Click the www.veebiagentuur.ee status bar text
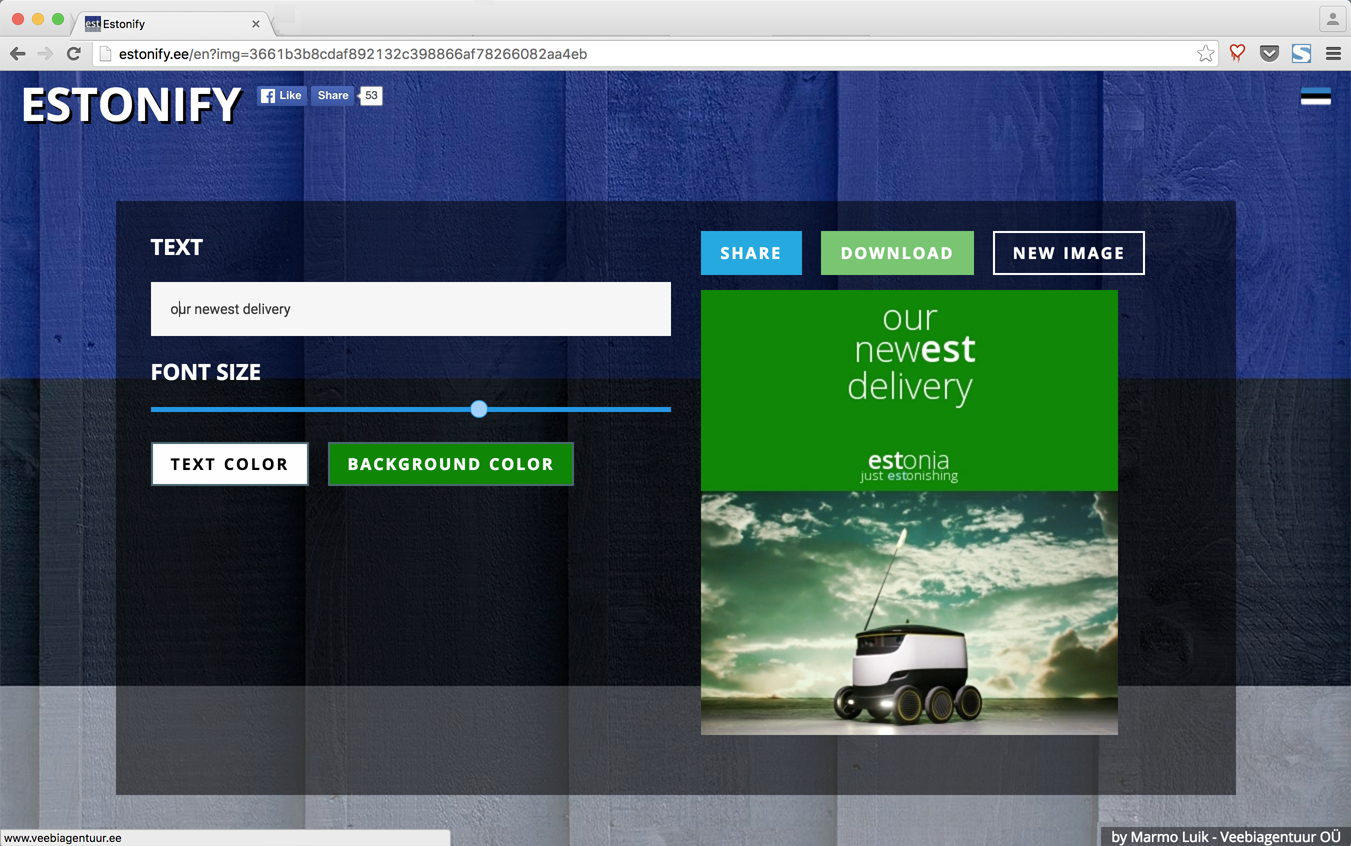The height and width of the screenshot is (846, 1351). 63,838
